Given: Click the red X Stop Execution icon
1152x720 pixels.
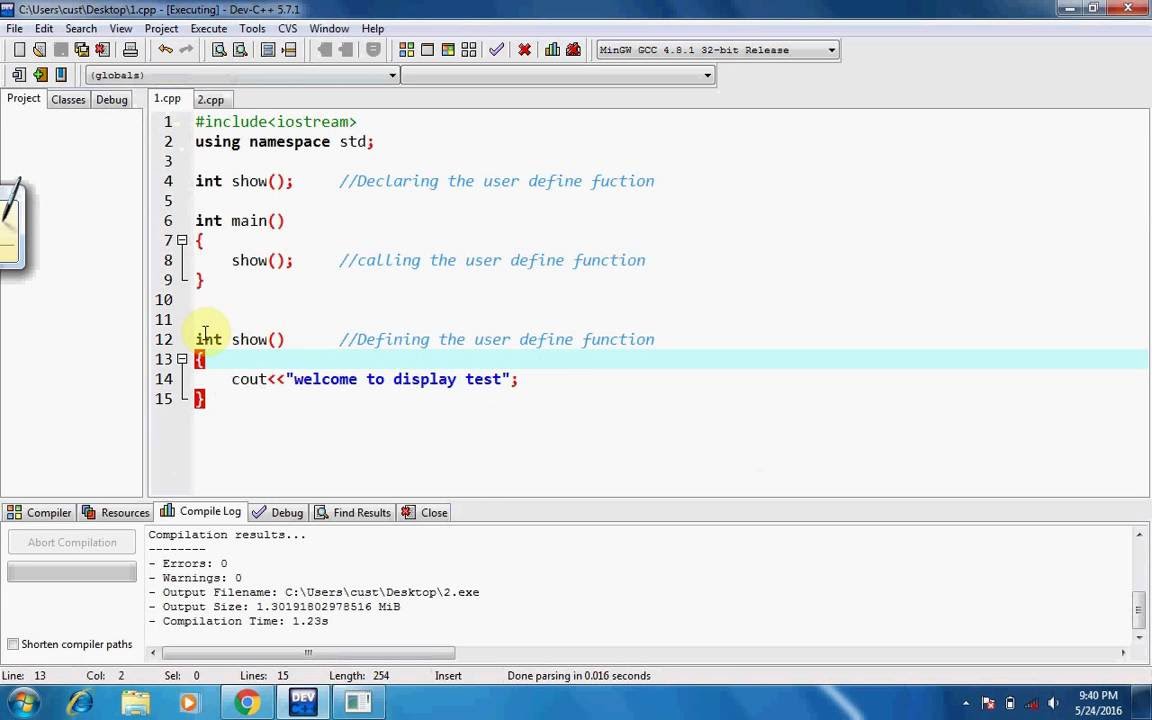Looking at the screenshot, I should 525,50.
